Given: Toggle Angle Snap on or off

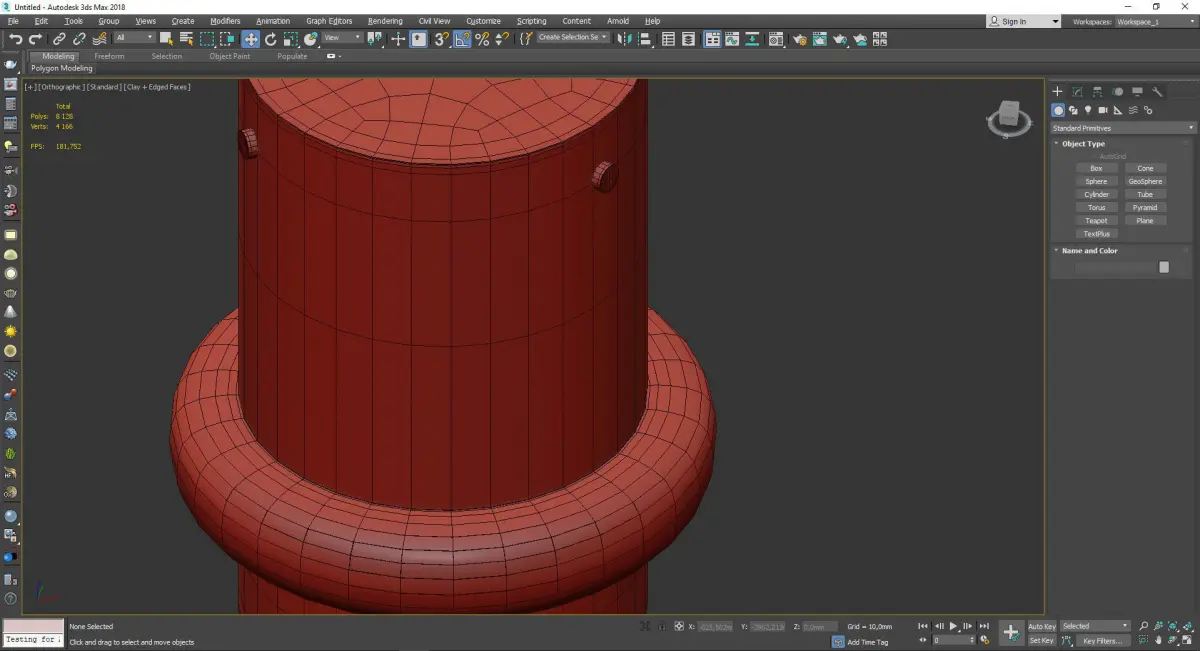Looking at the screenshot, I should [462, 39].
